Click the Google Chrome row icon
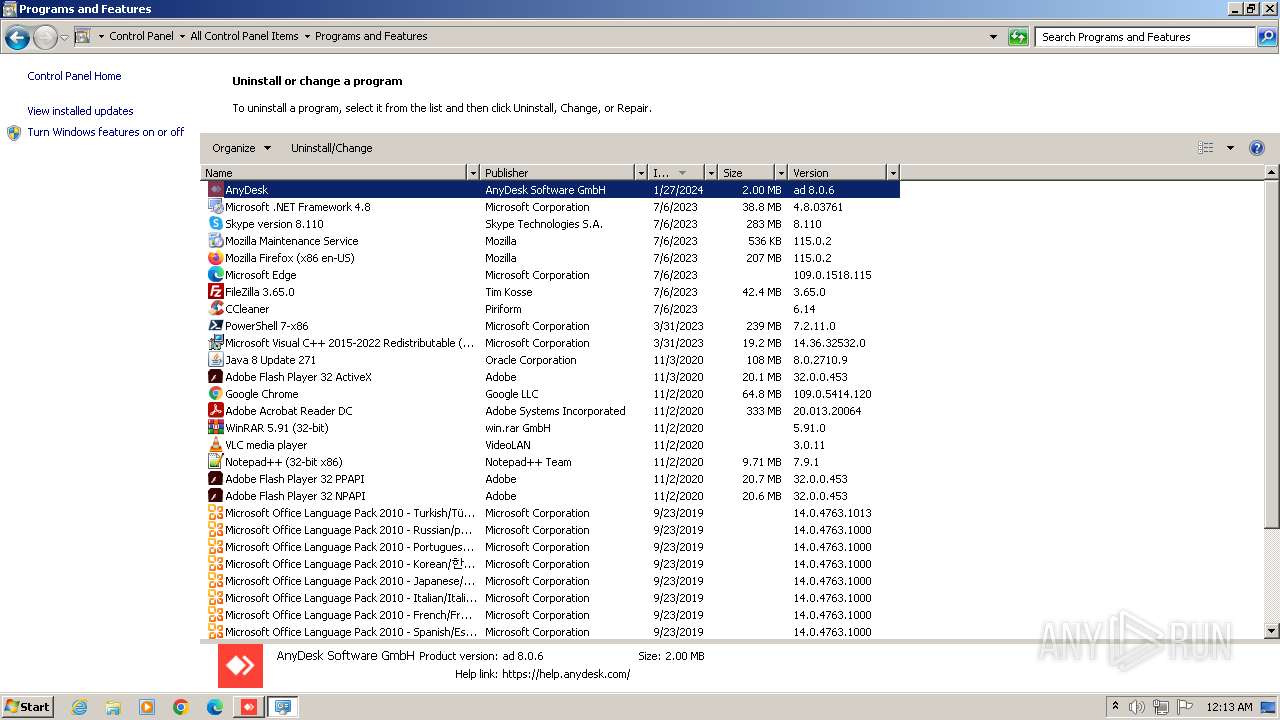The height and width of the screenshot is (720, 1280). coord(215,393)
